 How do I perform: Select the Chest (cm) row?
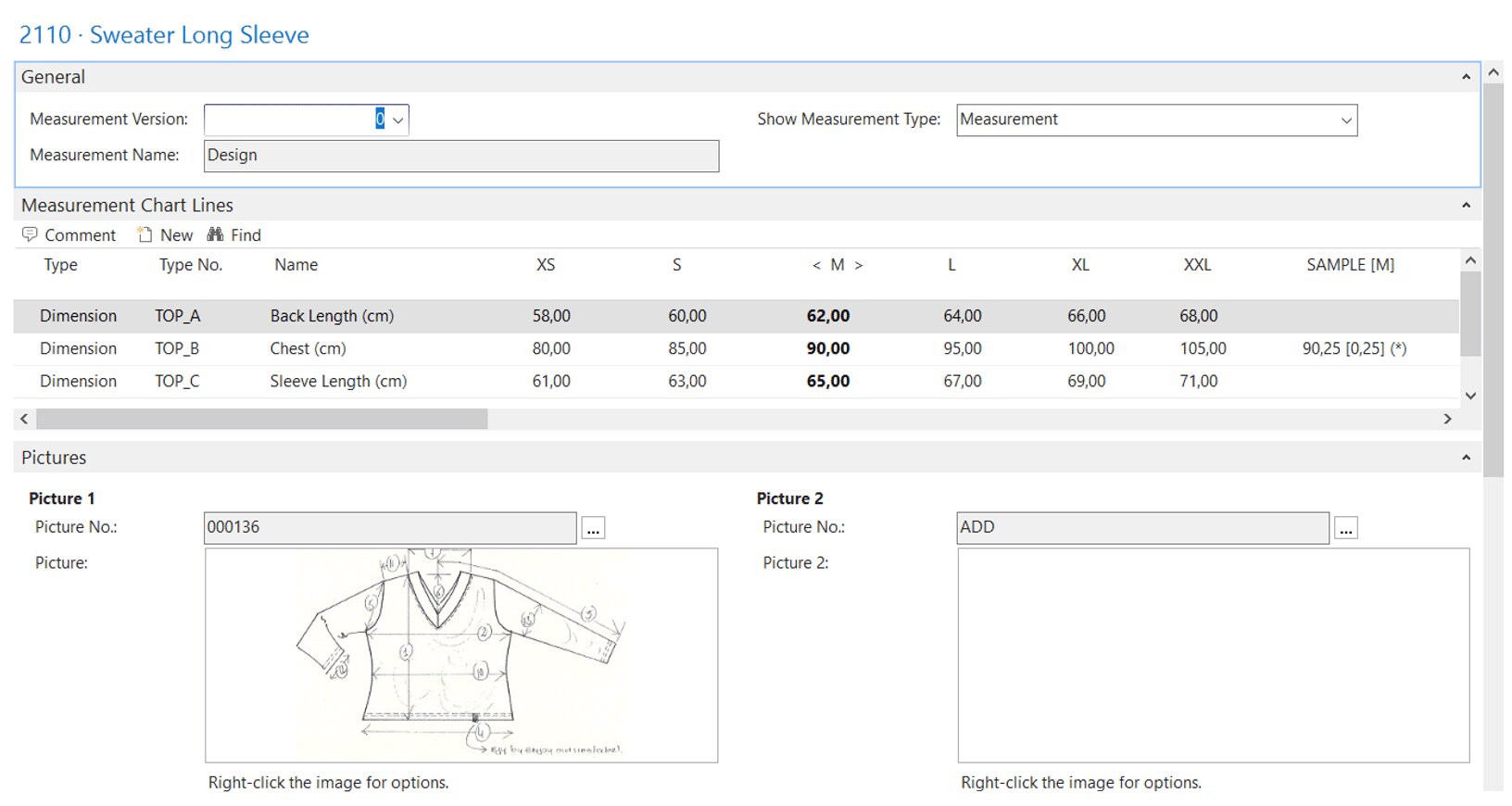point(308,348)
